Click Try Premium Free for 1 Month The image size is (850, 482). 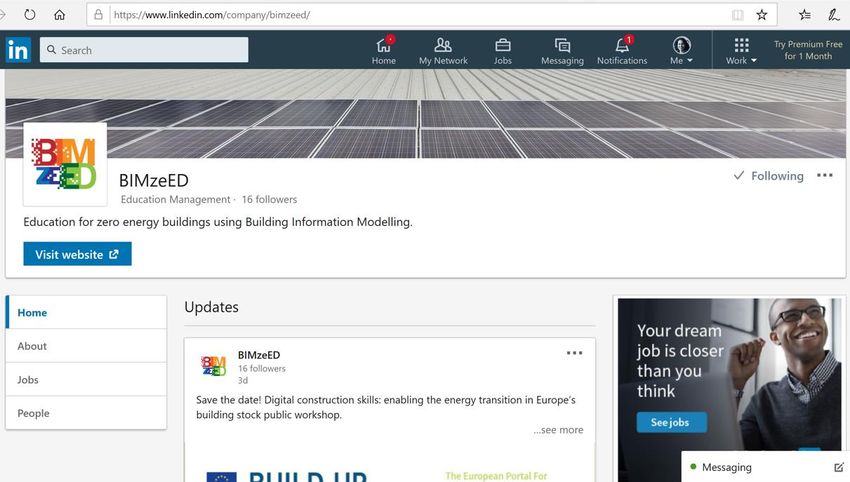[x=808, y=50]
